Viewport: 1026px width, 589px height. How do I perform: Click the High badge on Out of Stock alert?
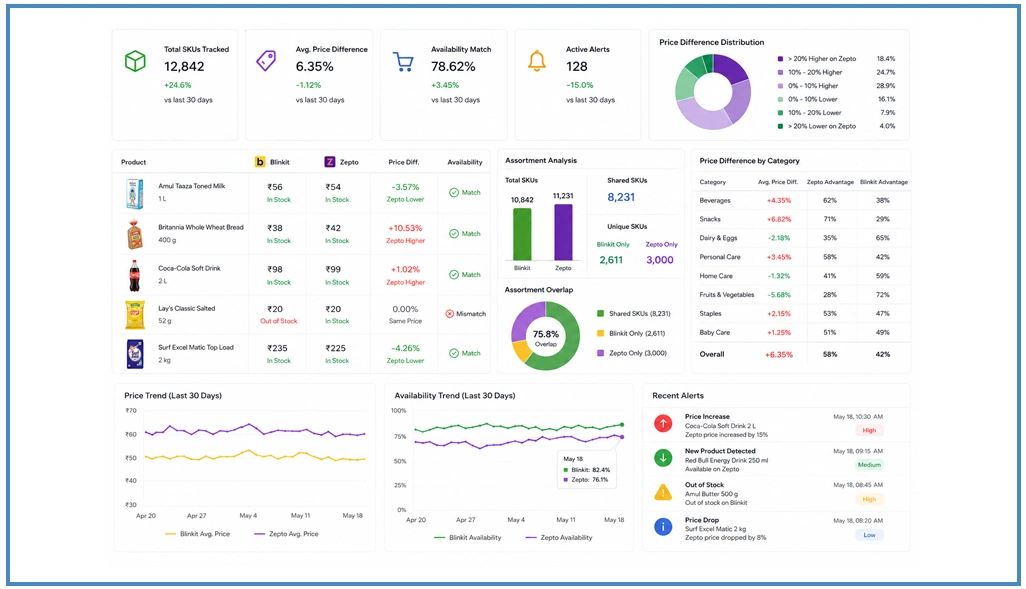click(x=869, y=499)
